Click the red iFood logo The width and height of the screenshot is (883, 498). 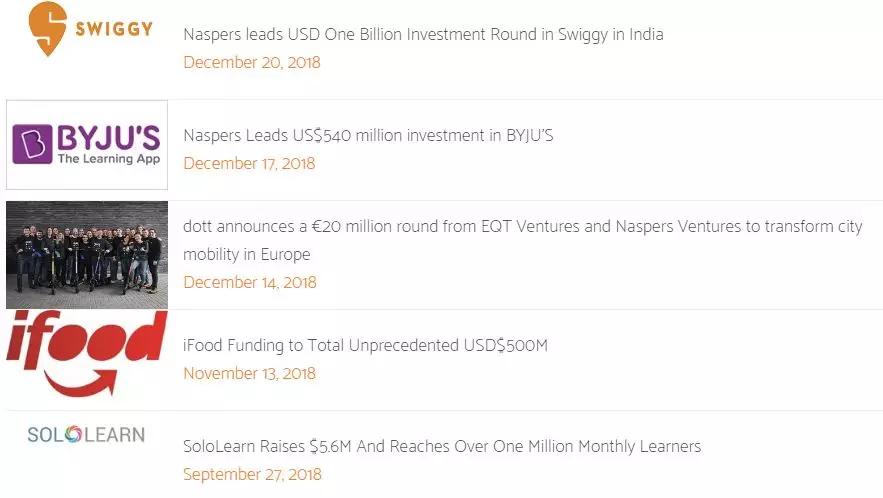click(86, 342)
